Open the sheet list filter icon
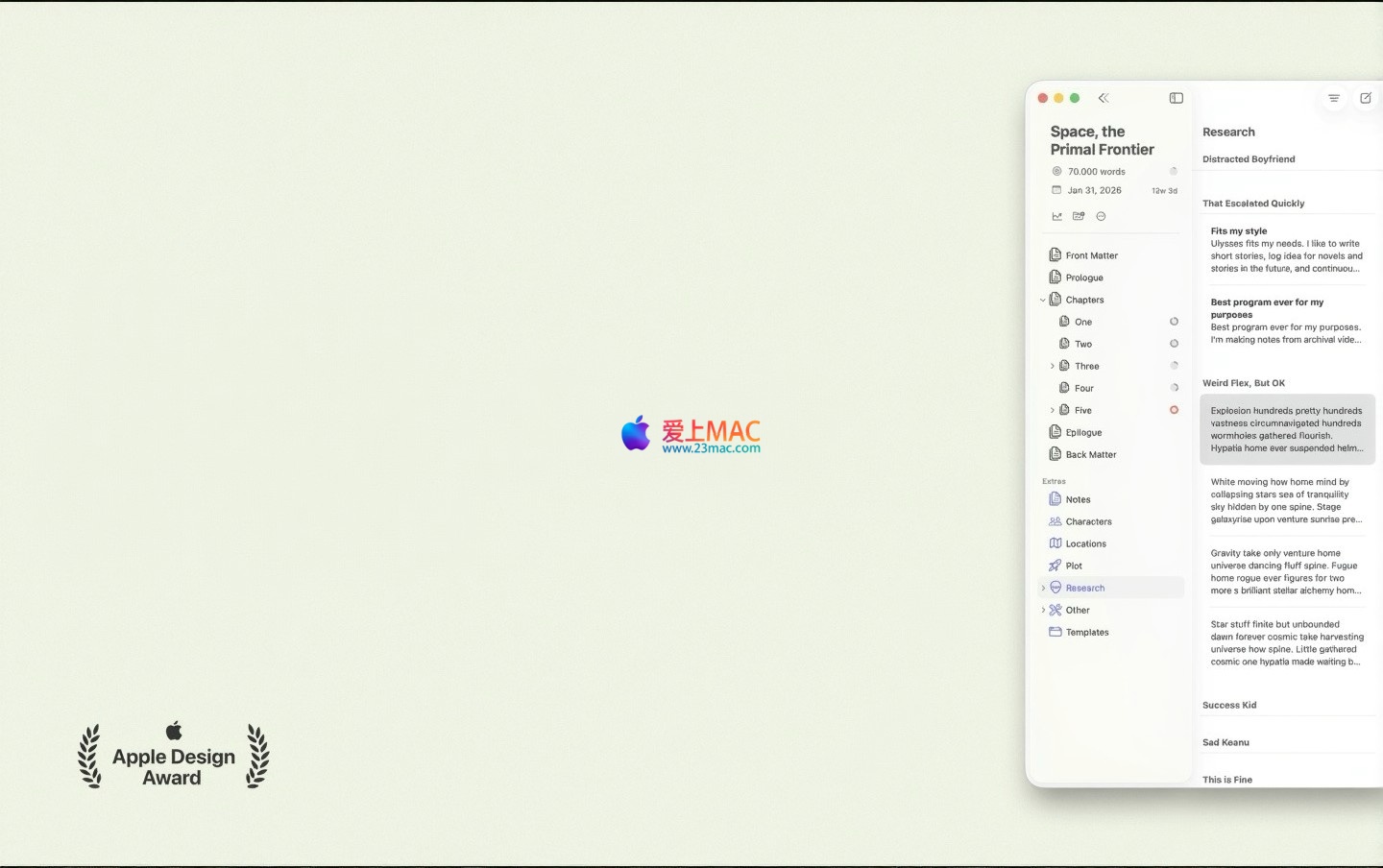The height and width of the screenshot is (868, 1383). (x=1333, y=98)
